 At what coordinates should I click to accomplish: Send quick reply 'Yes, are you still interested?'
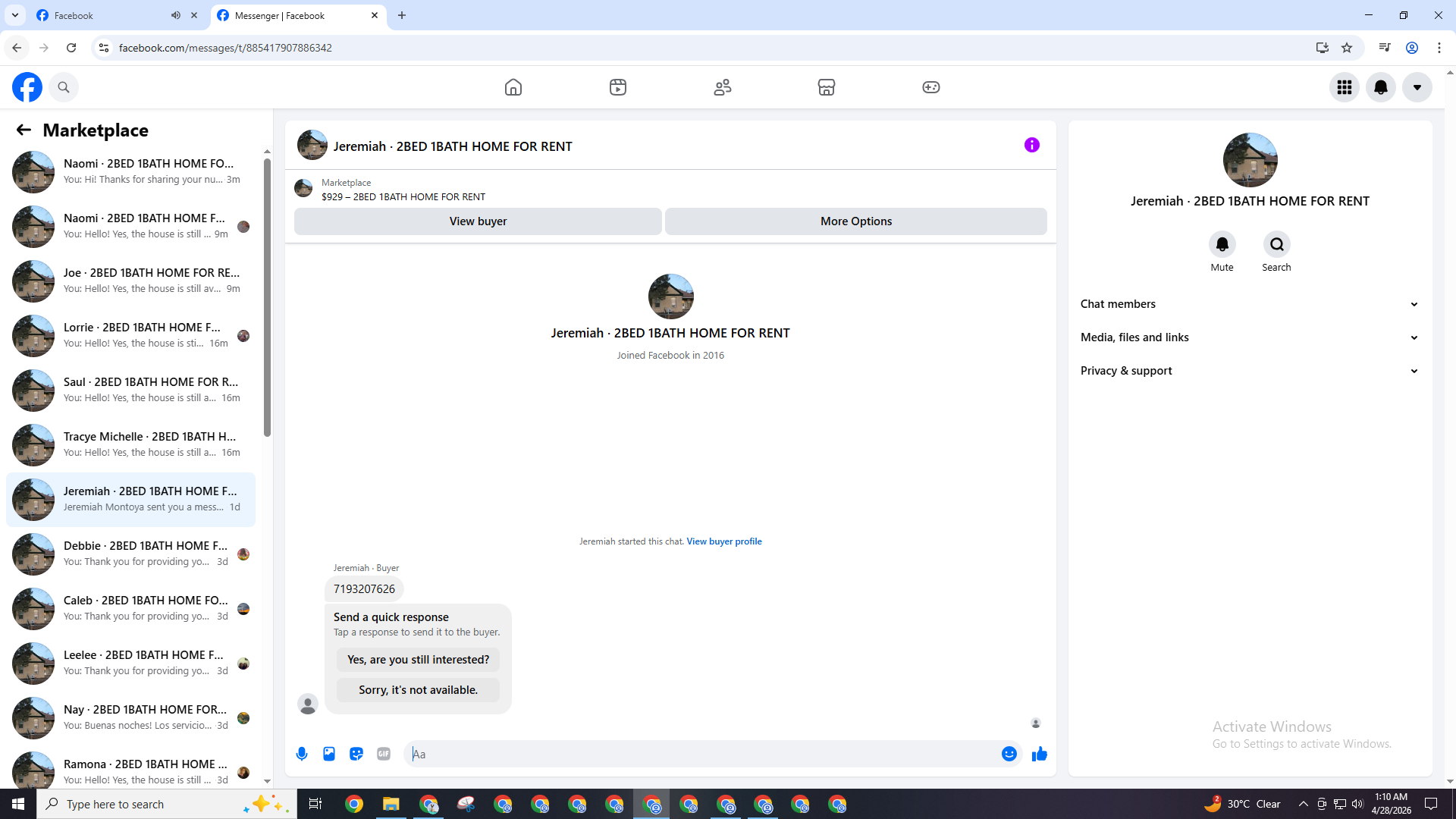[x=419, y=660]
